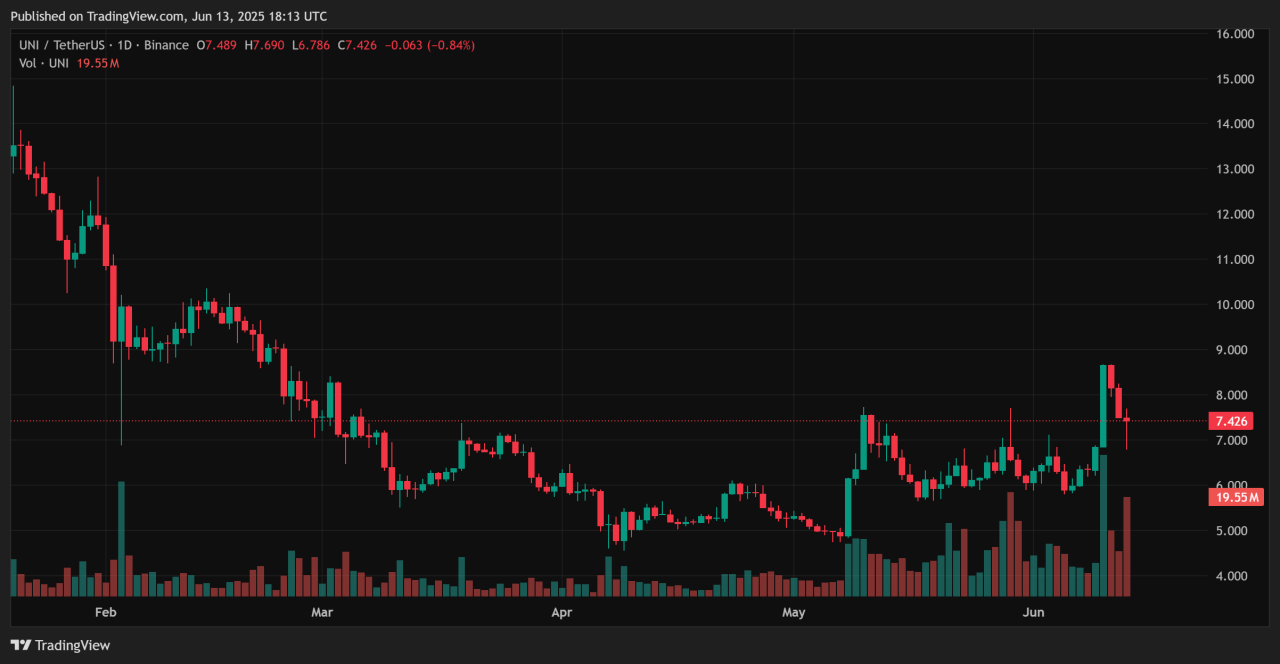Select the Feb label on the time axis
The width and height of the screenshot is (1280, 664).
105,611
